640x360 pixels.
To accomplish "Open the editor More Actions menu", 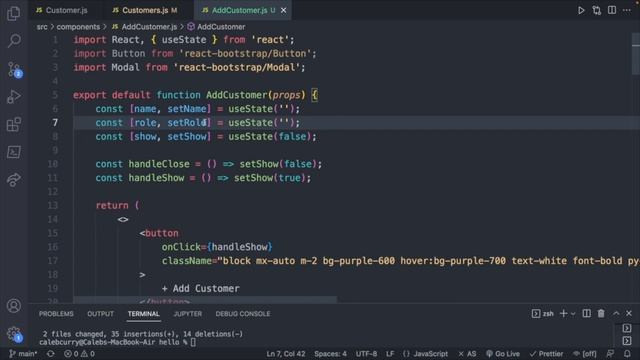I will coord(627,10).
